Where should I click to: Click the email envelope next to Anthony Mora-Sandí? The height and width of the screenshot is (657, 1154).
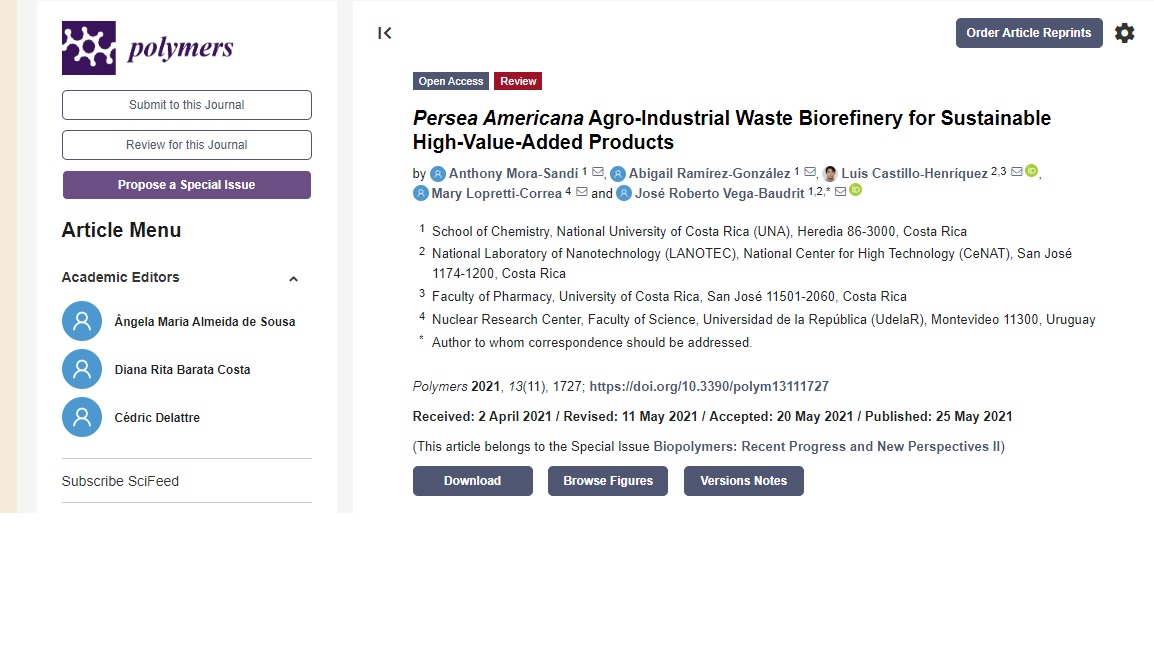(598, 172)
